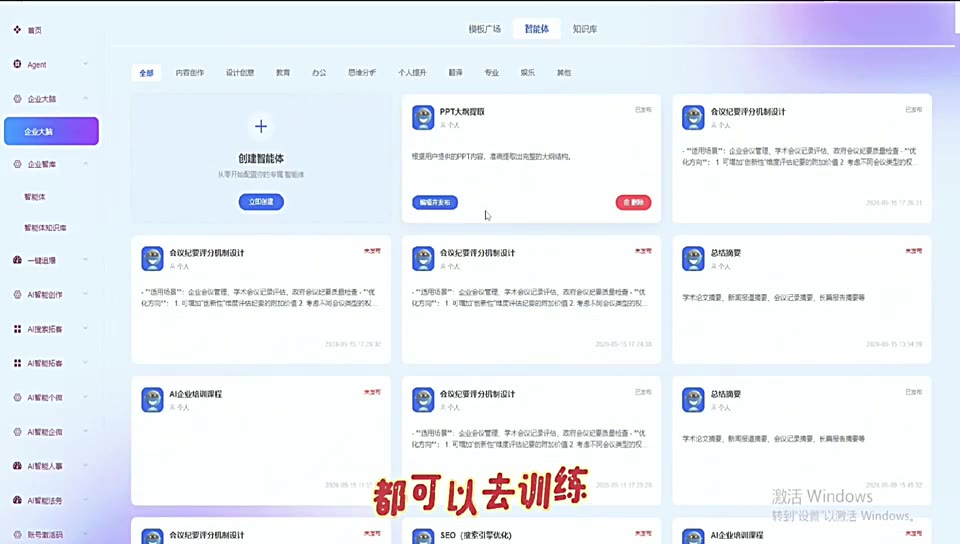Switch to the 模板广场 top tab
Image resolution: width=960 pixels, height=544 pixels.
[x=484, y=29]
